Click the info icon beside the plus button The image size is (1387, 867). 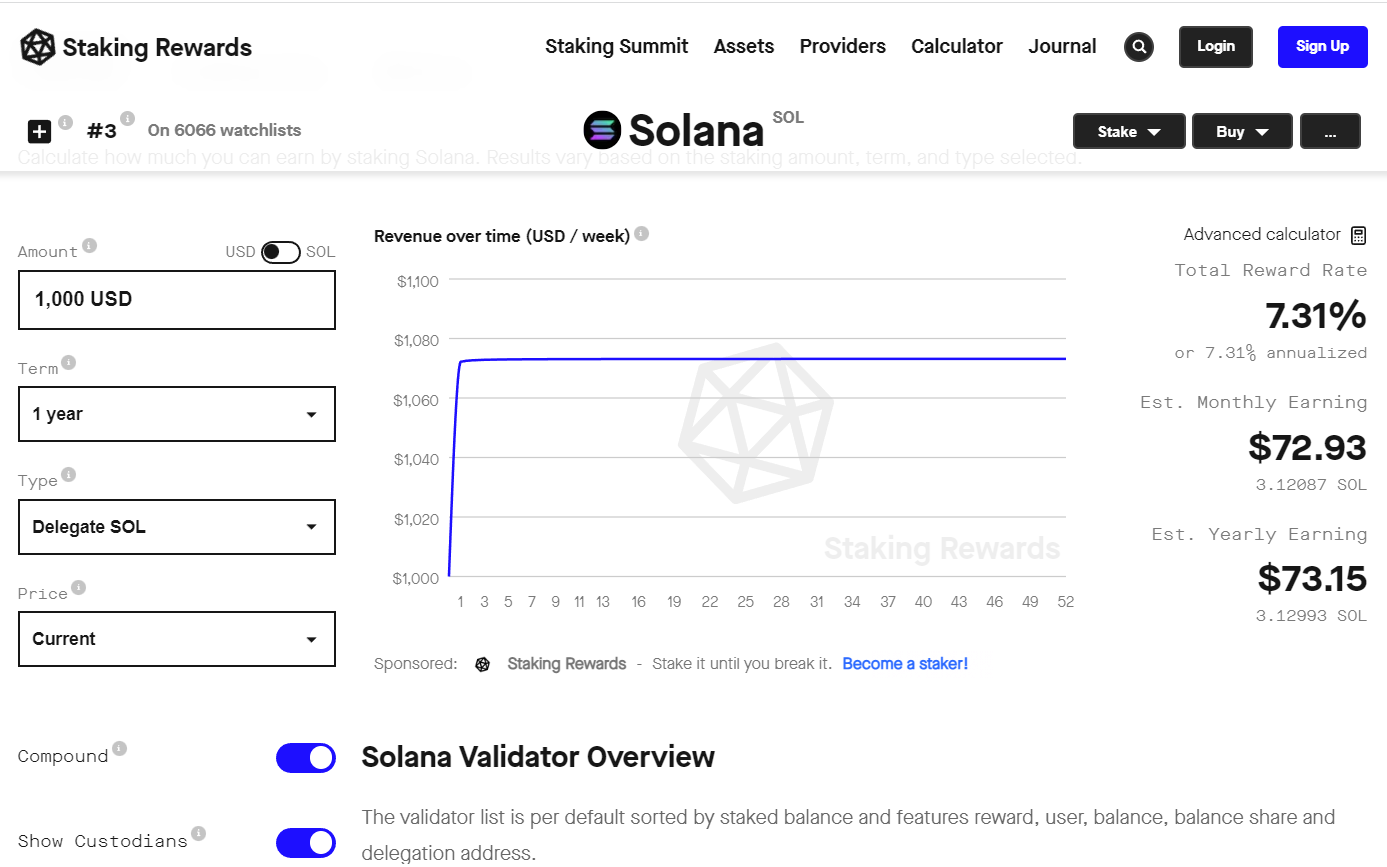click(x=66, y=123)
